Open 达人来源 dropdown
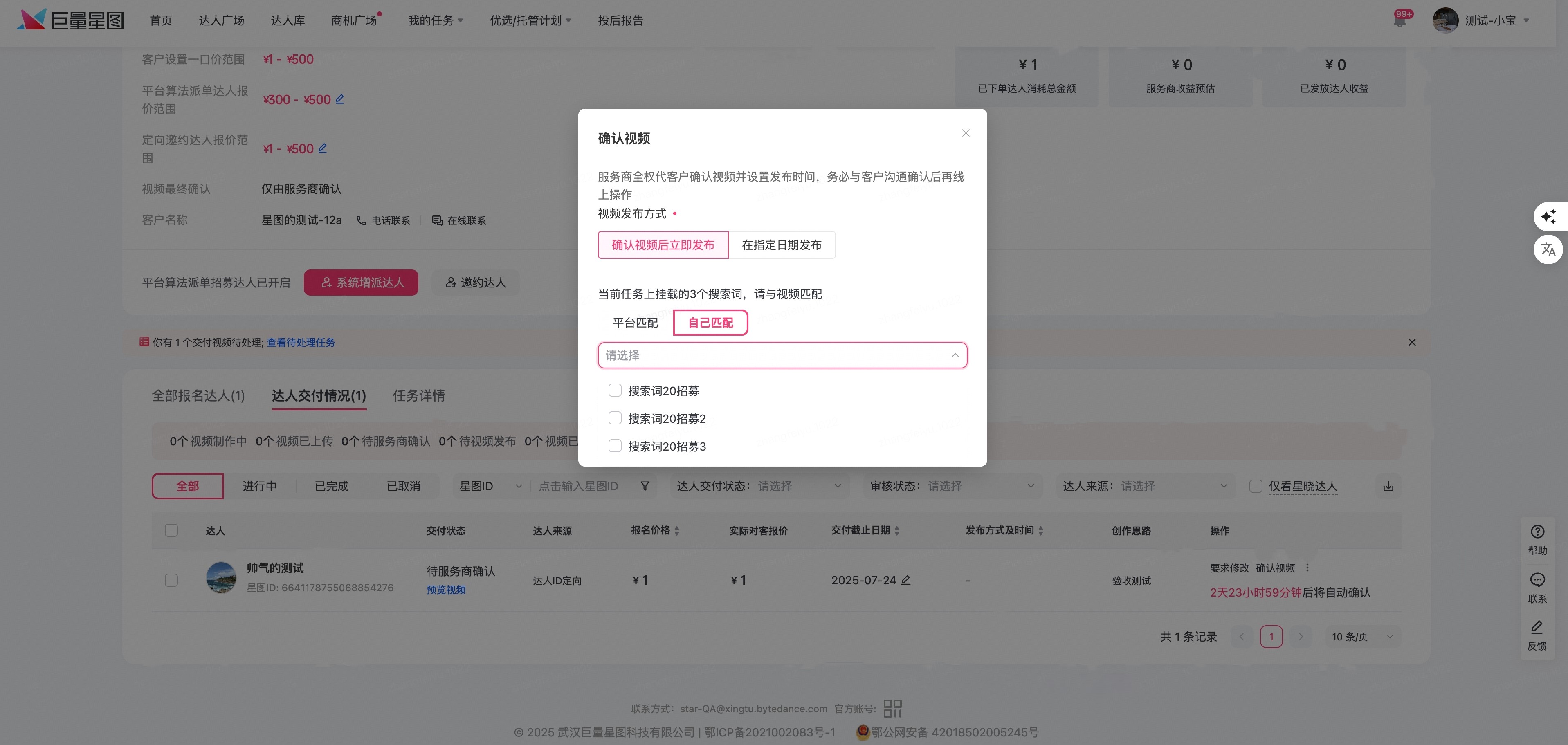Image resolution: width=1568 pixels, height=745 pixels. click(x=1146, y=486)
